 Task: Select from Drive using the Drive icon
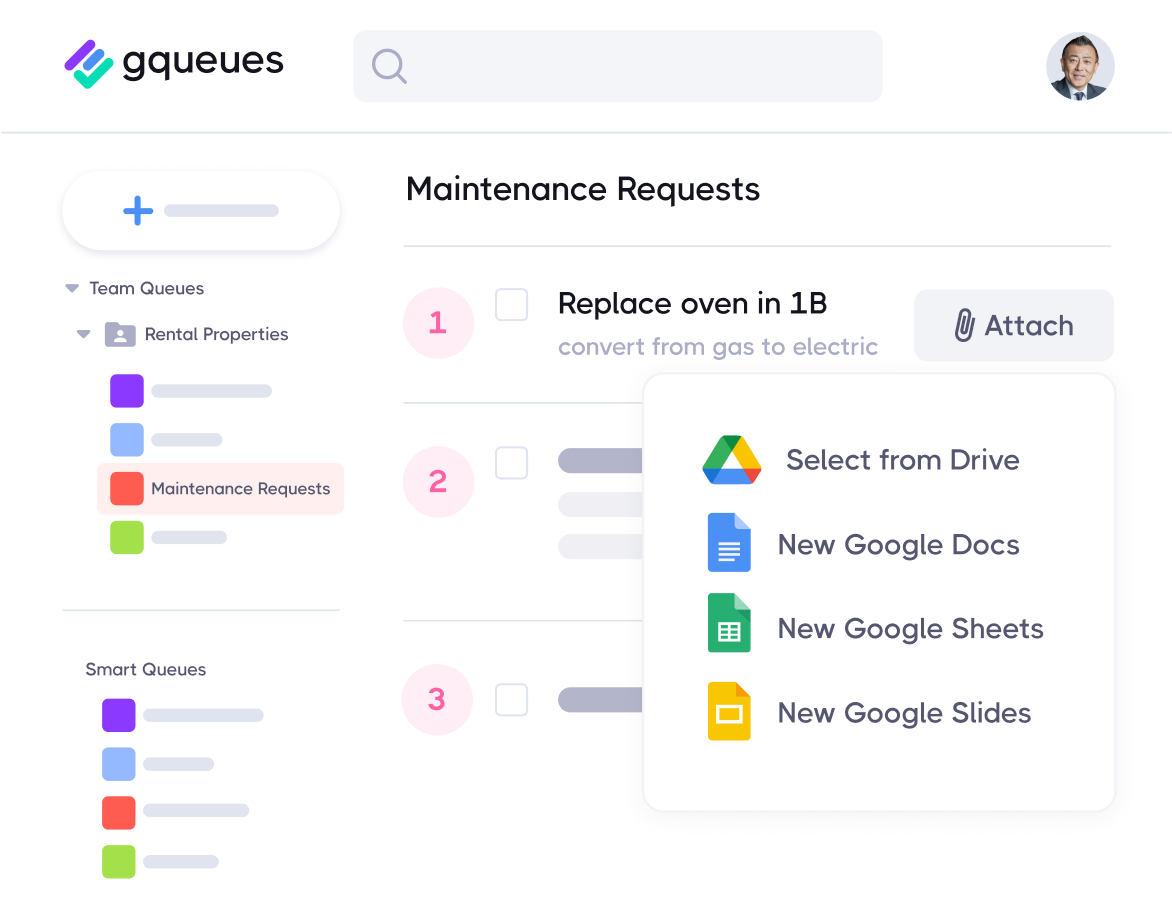tap(731, 459)
